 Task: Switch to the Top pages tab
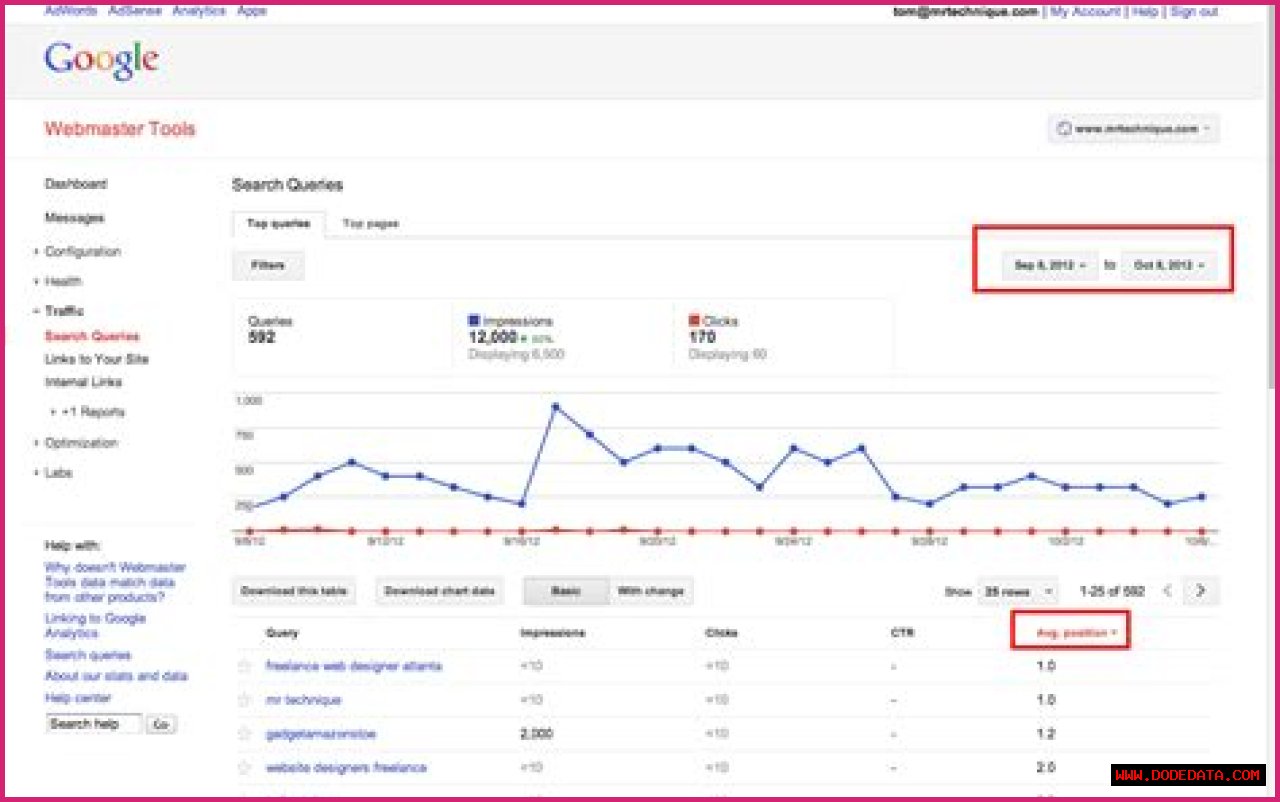(x=370, y=224)
